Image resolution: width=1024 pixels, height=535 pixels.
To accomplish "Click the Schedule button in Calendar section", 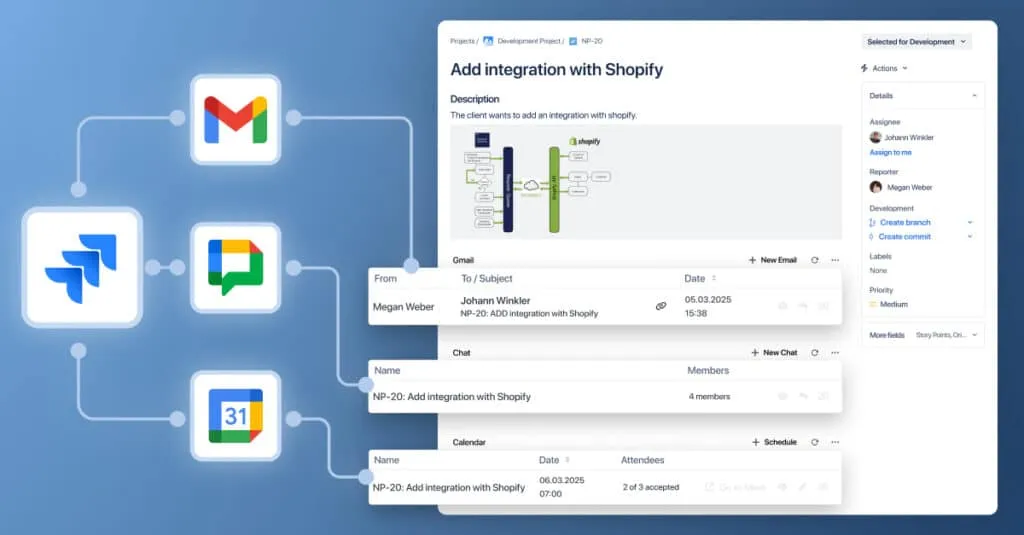I will 774,442.
